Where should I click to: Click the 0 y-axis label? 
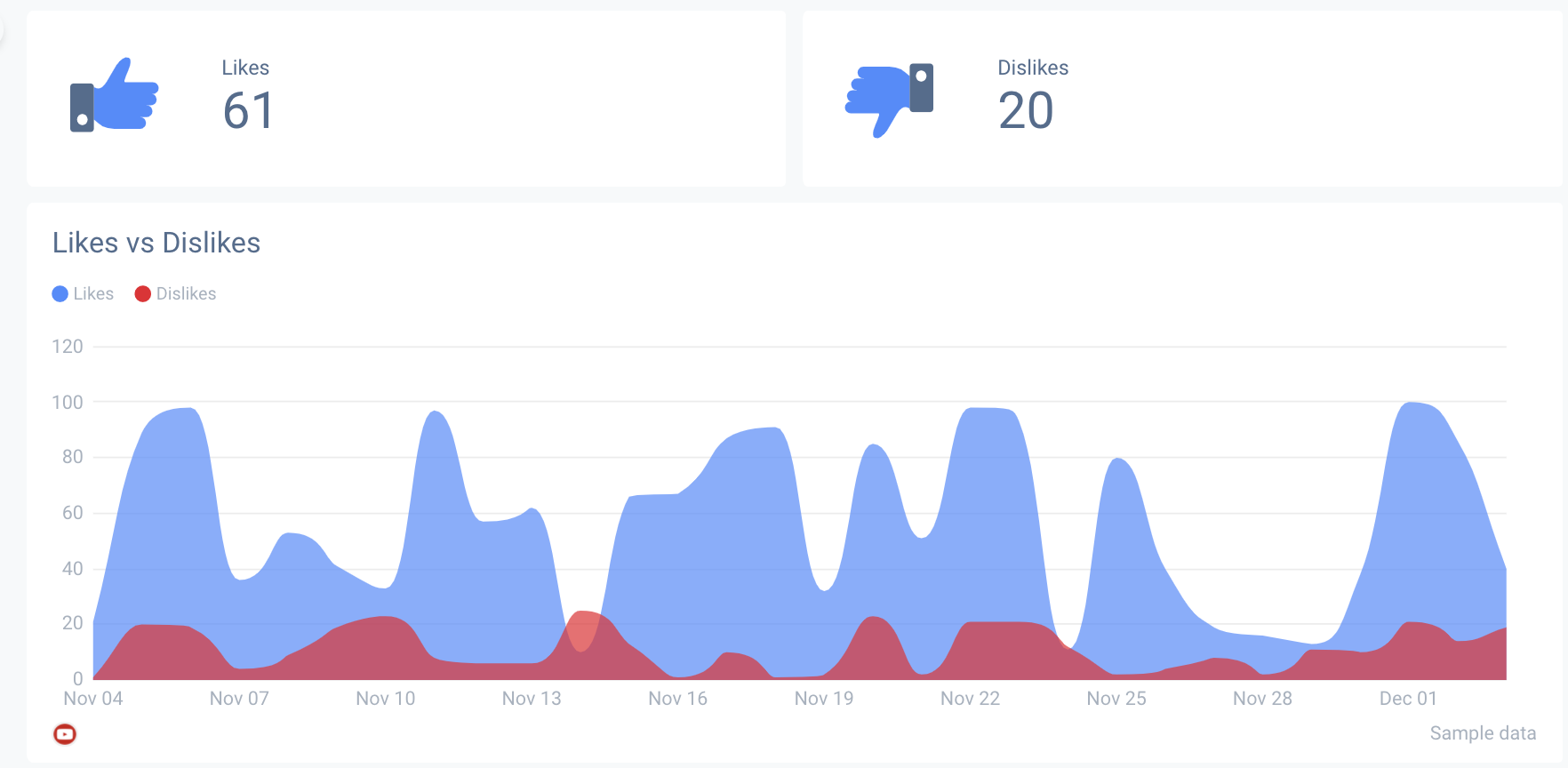click(78, 679)
